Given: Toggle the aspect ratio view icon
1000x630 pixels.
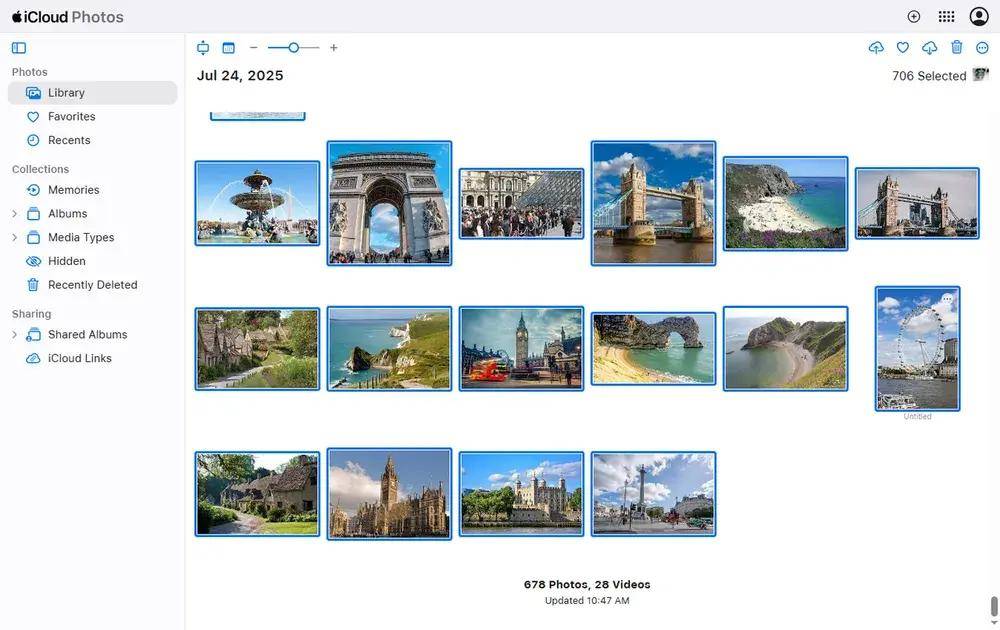Looking at the screenshot, I should point(203,48).
